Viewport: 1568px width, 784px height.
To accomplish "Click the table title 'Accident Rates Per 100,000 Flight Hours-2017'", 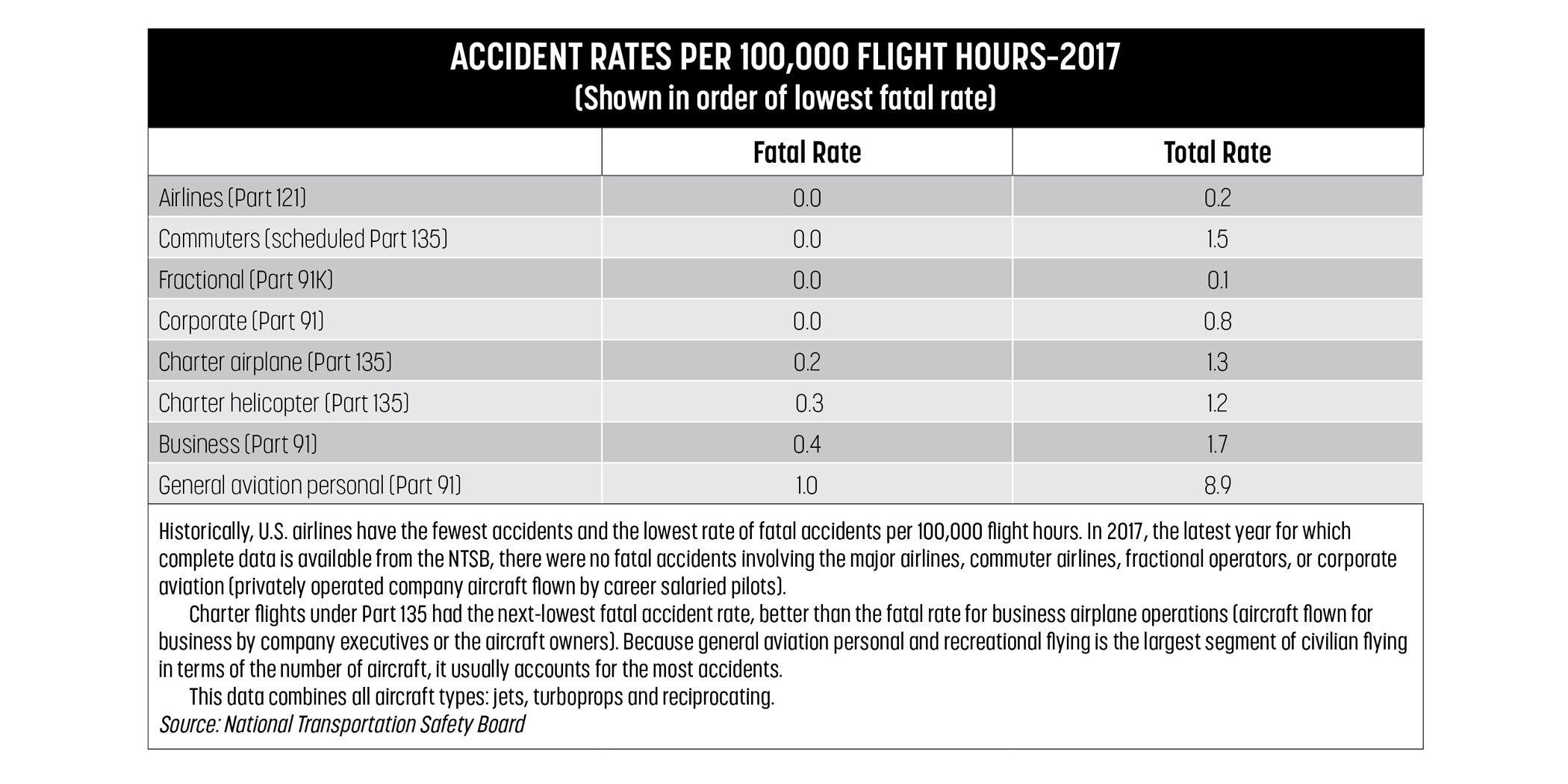I will [x=785, y=57].
